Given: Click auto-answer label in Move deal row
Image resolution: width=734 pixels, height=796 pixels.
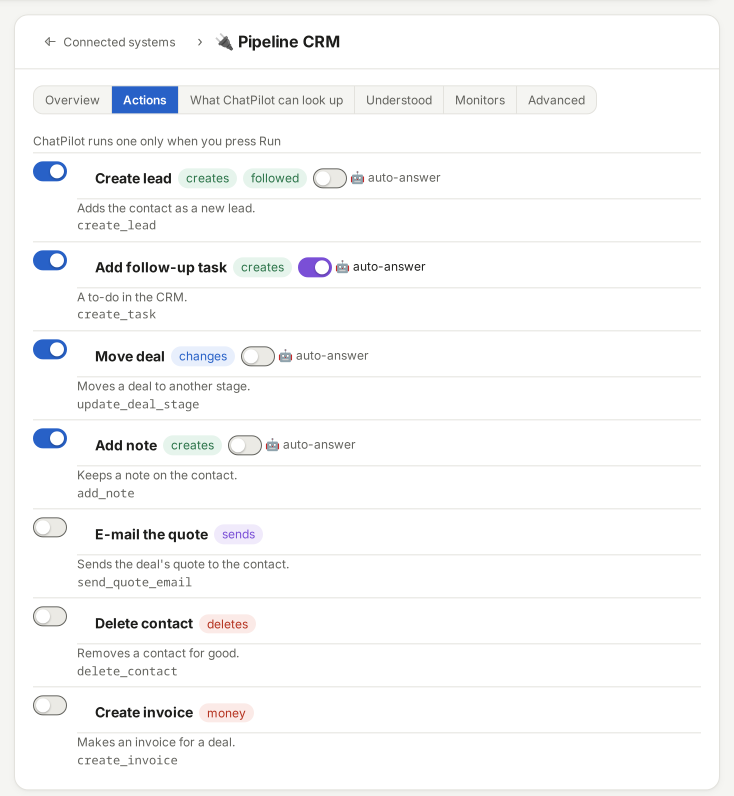Looking at the screenshot, I should pos(332,356).
